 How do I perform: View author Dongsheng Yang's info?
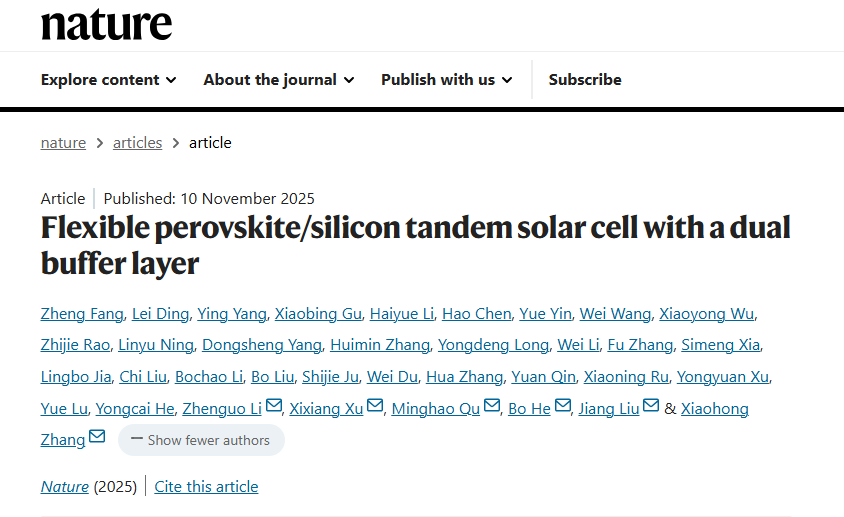pos(262,345)
